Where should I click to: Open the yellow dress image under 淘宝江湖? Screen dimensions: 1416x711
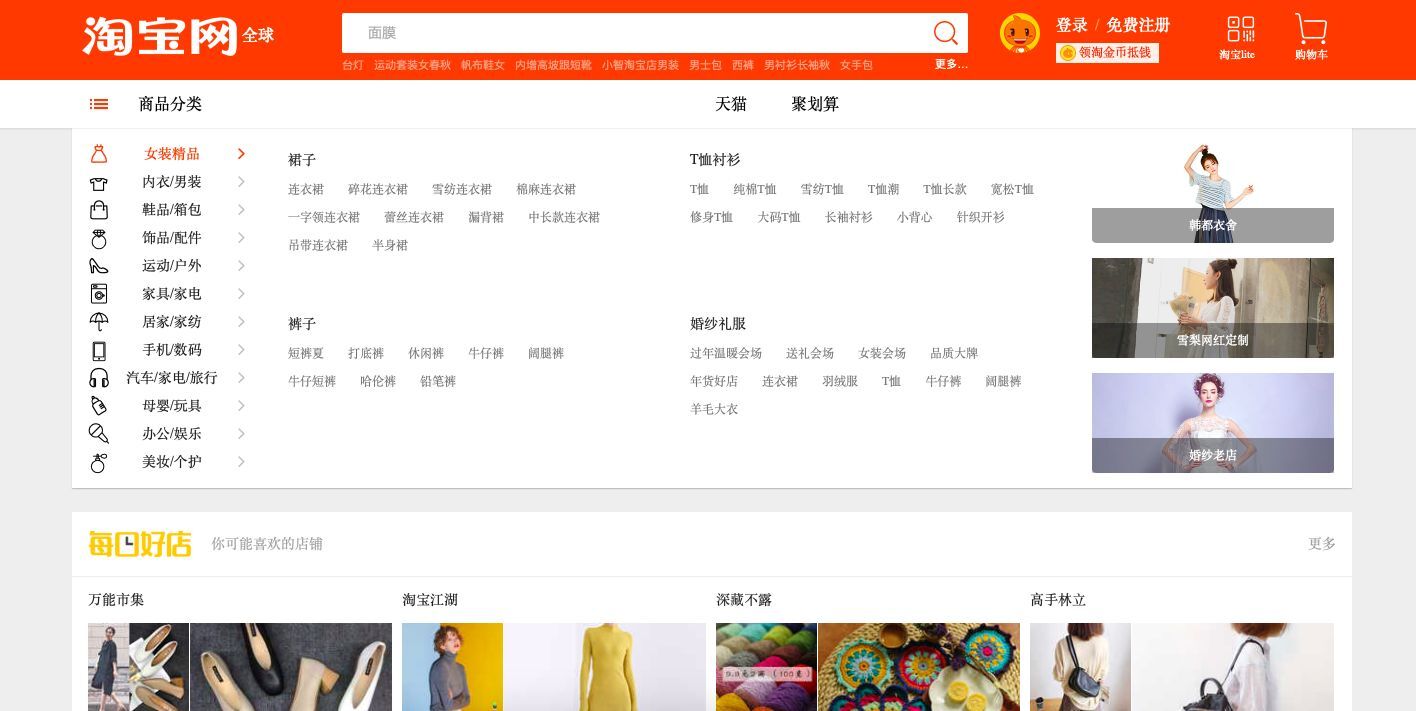coord(605,667)
